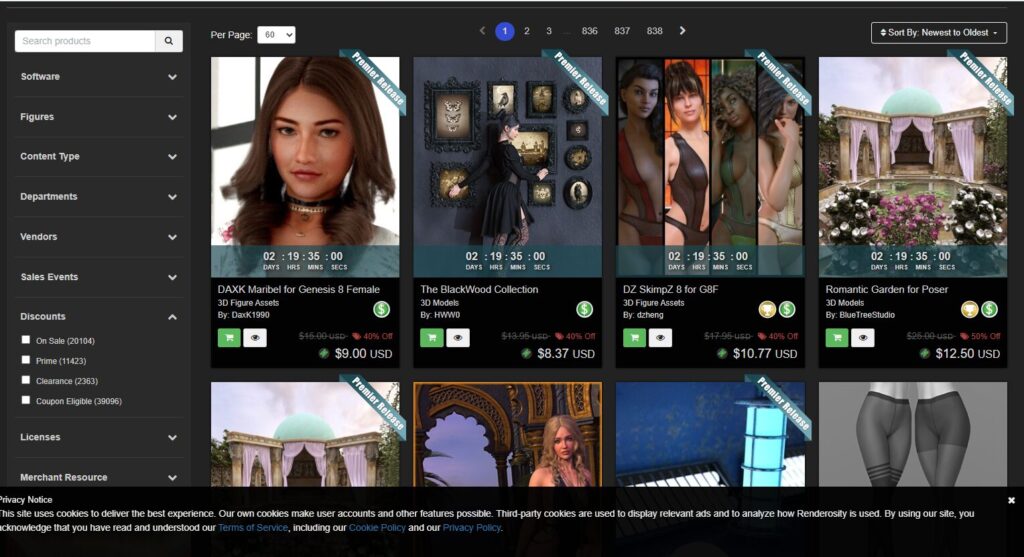Viewport: 1024px width, 557px height.
Task: Click green dollar badge on DAXK Maribel
Action: point(381,309)
